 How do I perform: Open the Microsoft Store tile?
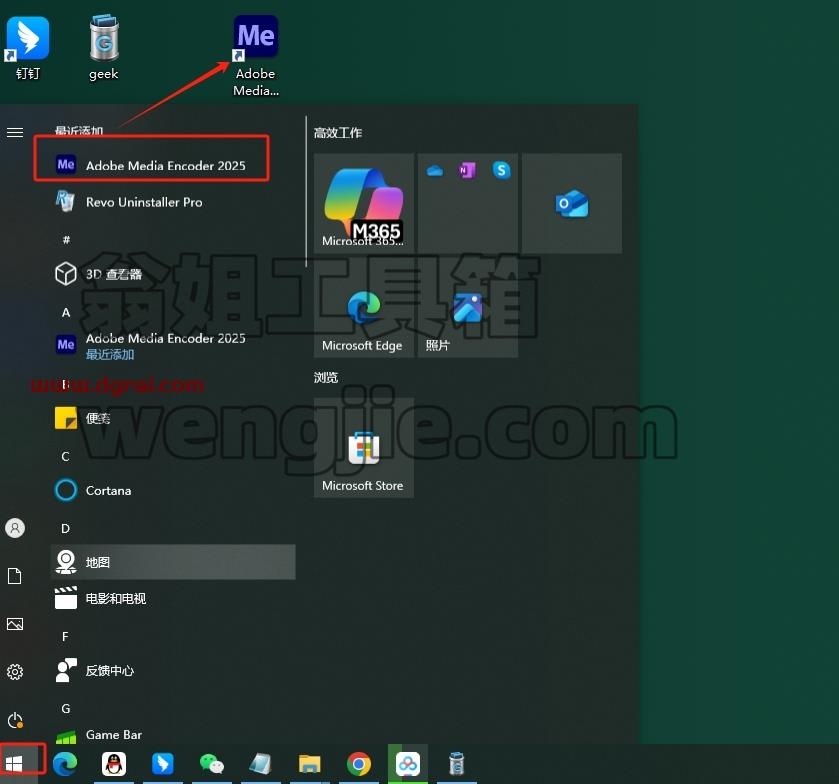click(363, 447)
